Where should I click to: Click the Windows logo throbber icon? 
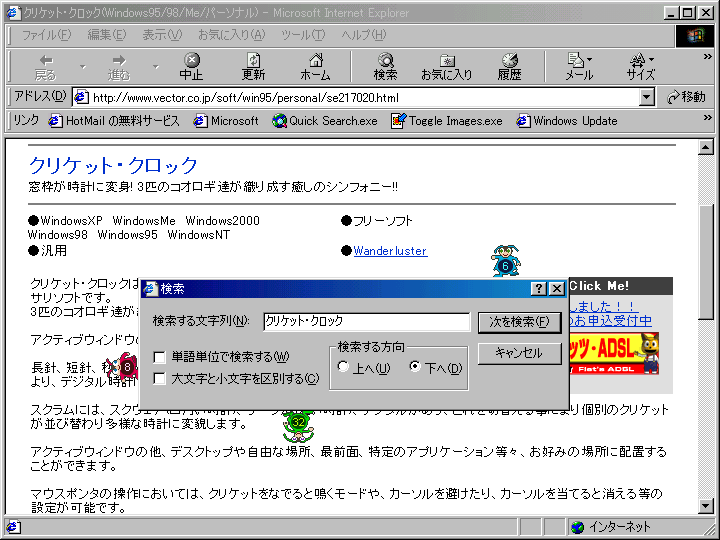[x=694, y=36]
